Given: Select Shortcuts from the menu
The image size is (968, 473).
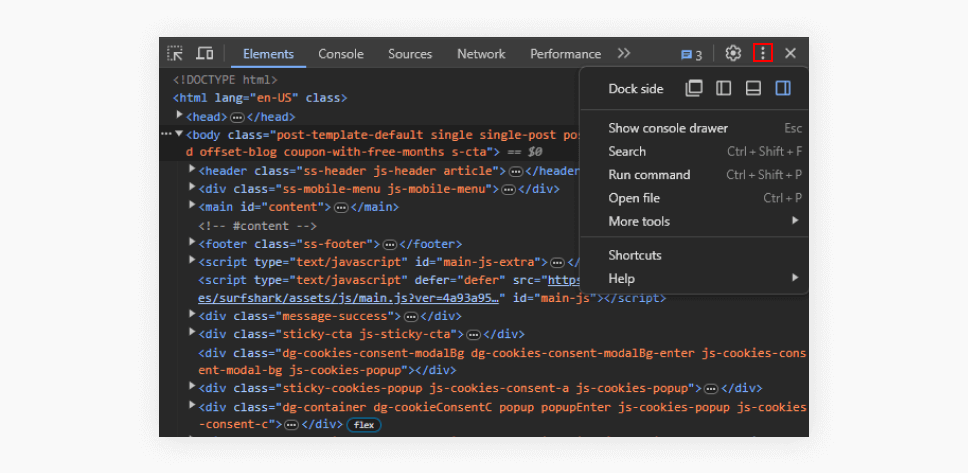Looking at the screenshot, I should pos(694,255).
